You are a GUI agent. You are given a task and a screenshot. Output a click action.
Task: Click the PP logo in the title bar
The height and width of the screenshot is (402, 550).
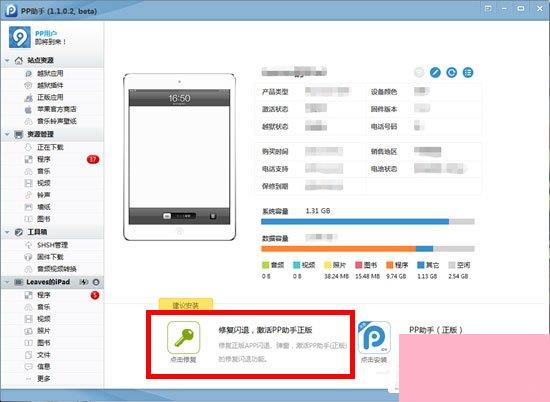tap(11, 10)
